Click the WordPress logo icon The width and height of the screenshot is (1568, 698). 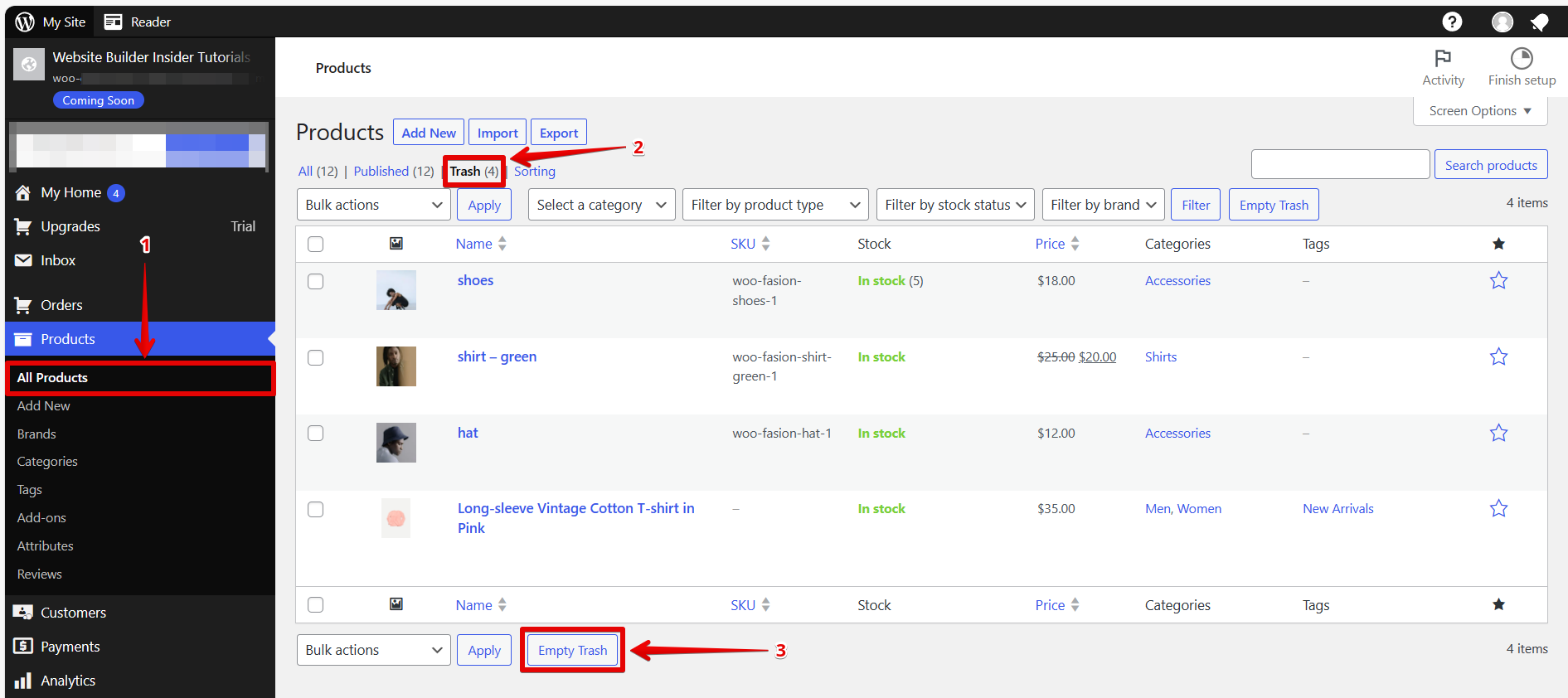click(25, 22)
